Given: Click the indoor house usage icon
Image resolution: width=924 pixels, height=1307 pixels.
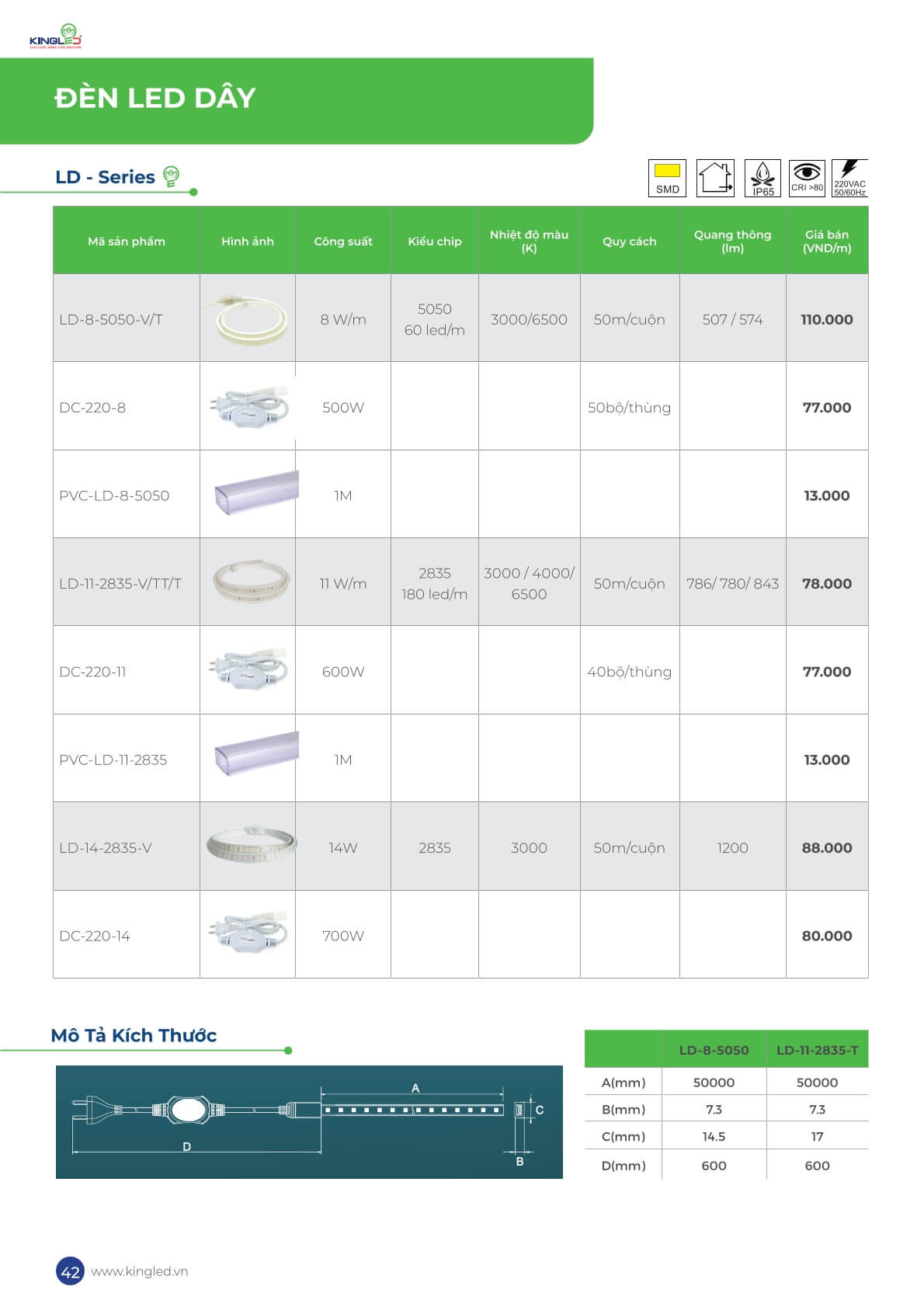Looking at the screenshot, I should pyautogui.click(x=715, y=178).
